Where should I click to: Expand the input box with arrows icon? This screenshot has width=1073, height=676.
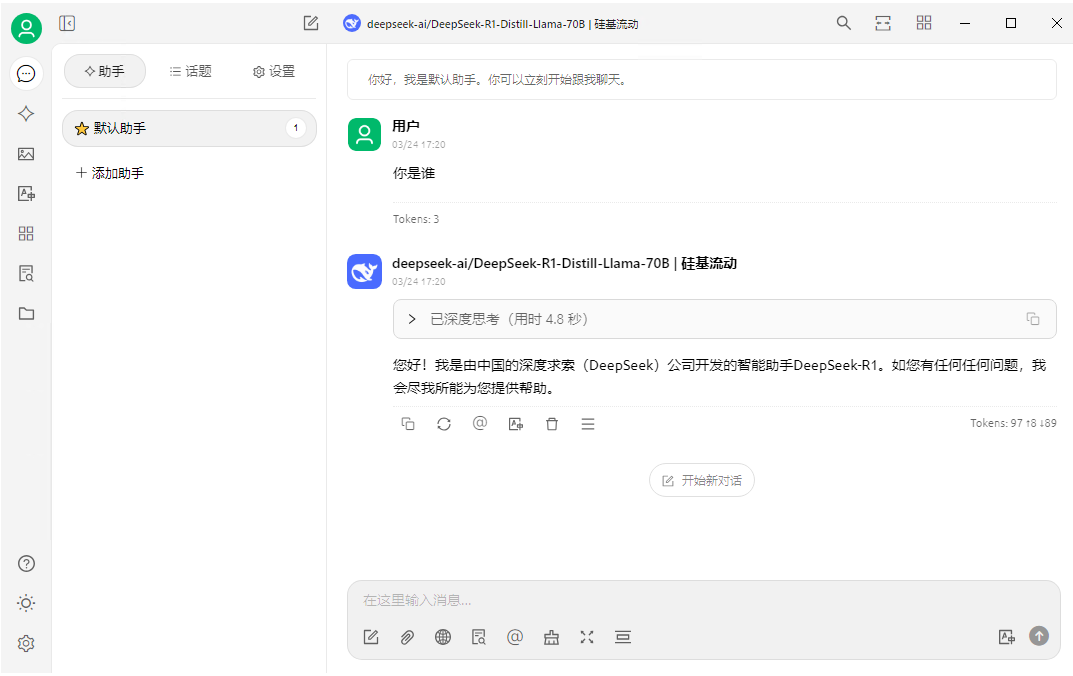pos(587,637)
